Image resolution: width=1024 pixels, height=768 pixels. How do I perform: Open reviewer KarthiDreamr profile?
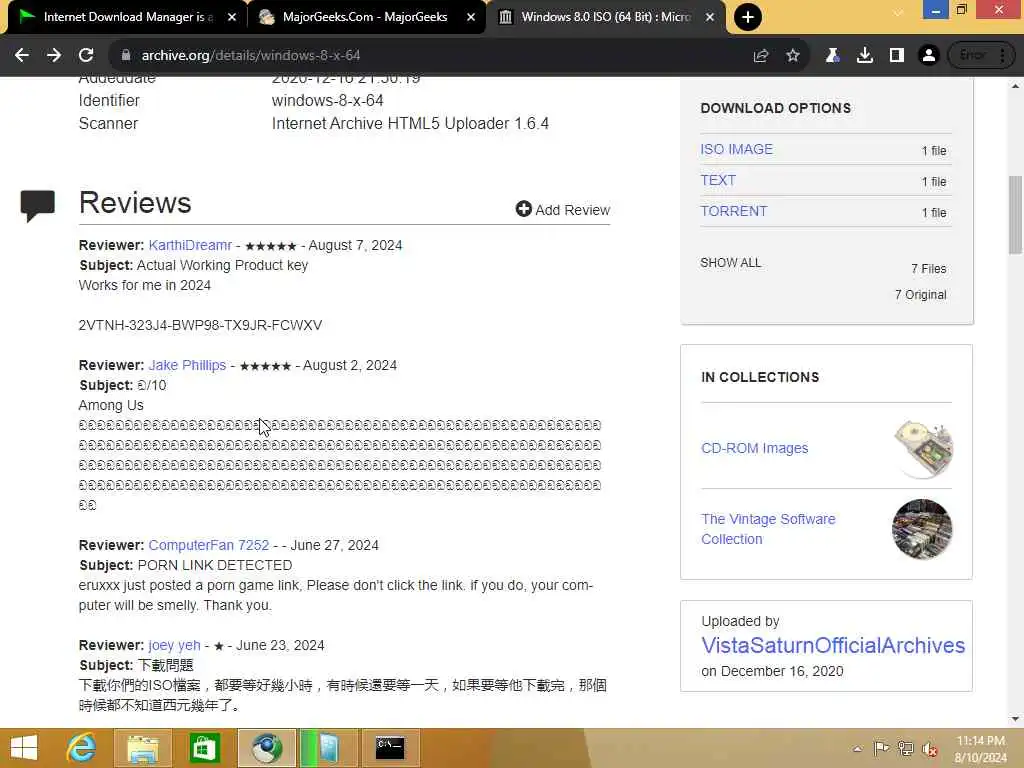click(190, 246)
